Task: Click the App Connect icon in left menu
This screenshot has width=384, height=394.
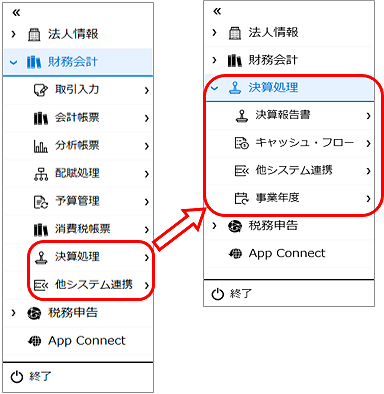Action: coord(35,341)
